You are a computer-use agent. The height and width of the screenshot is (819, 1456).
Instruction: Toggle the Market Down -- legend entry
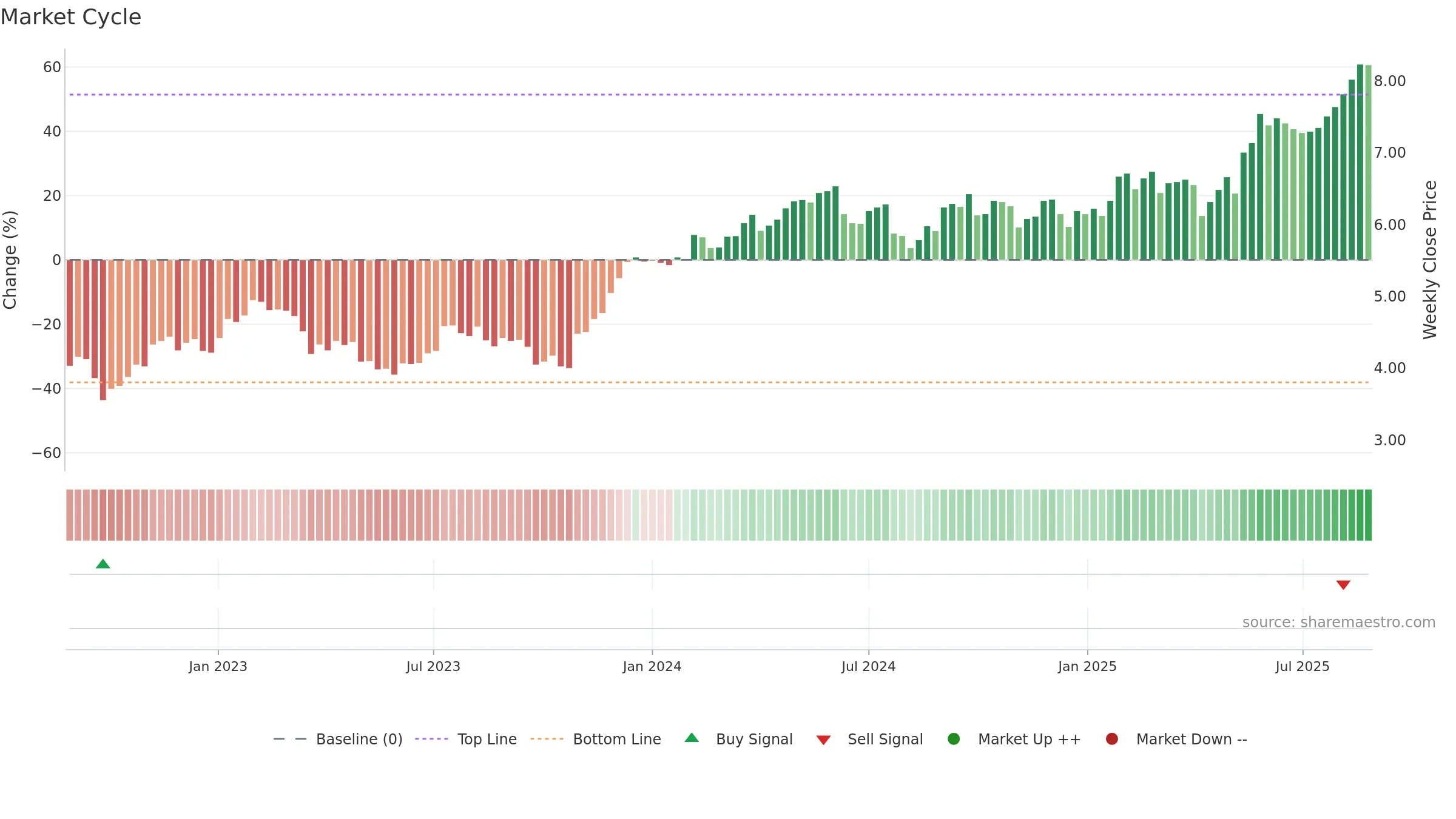tap(1176, 740)
